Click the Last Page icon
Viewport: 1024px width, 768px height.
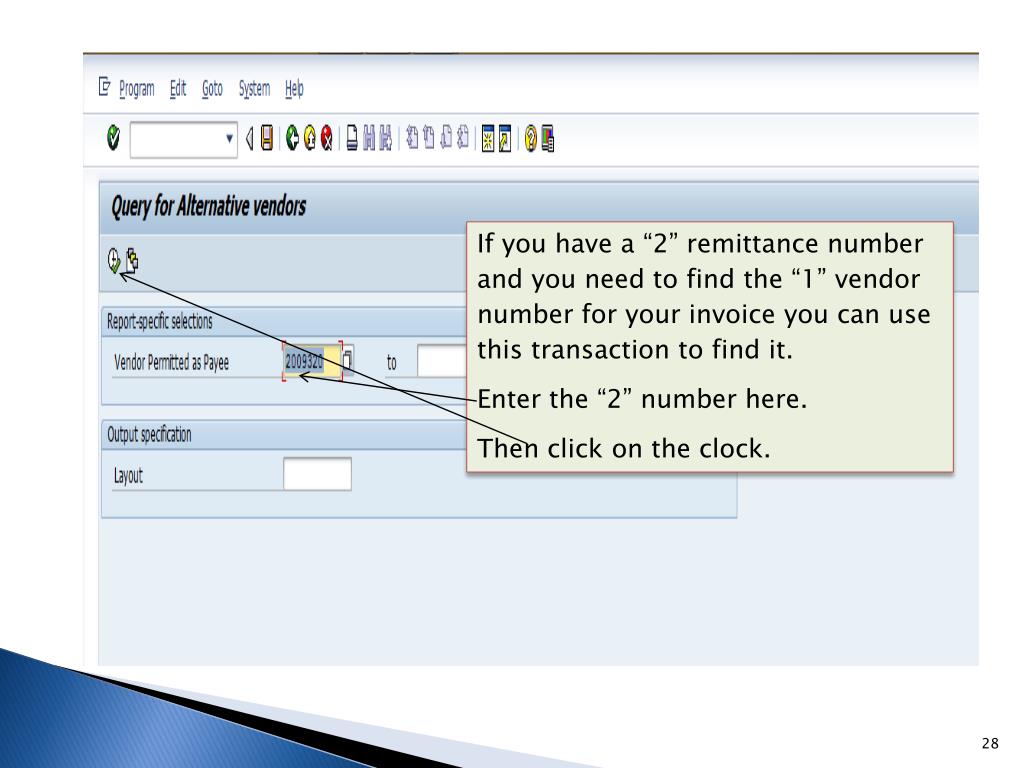pyautogui.click(x=462, y=138)
